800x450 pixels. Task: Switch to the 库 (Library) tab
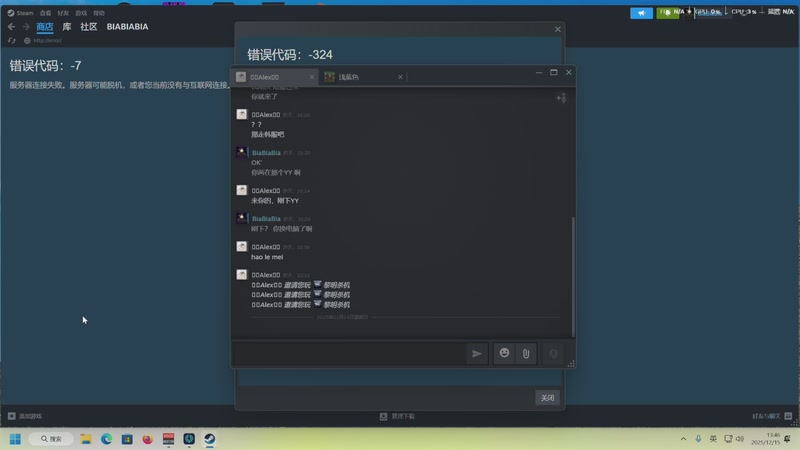[67, 27]
